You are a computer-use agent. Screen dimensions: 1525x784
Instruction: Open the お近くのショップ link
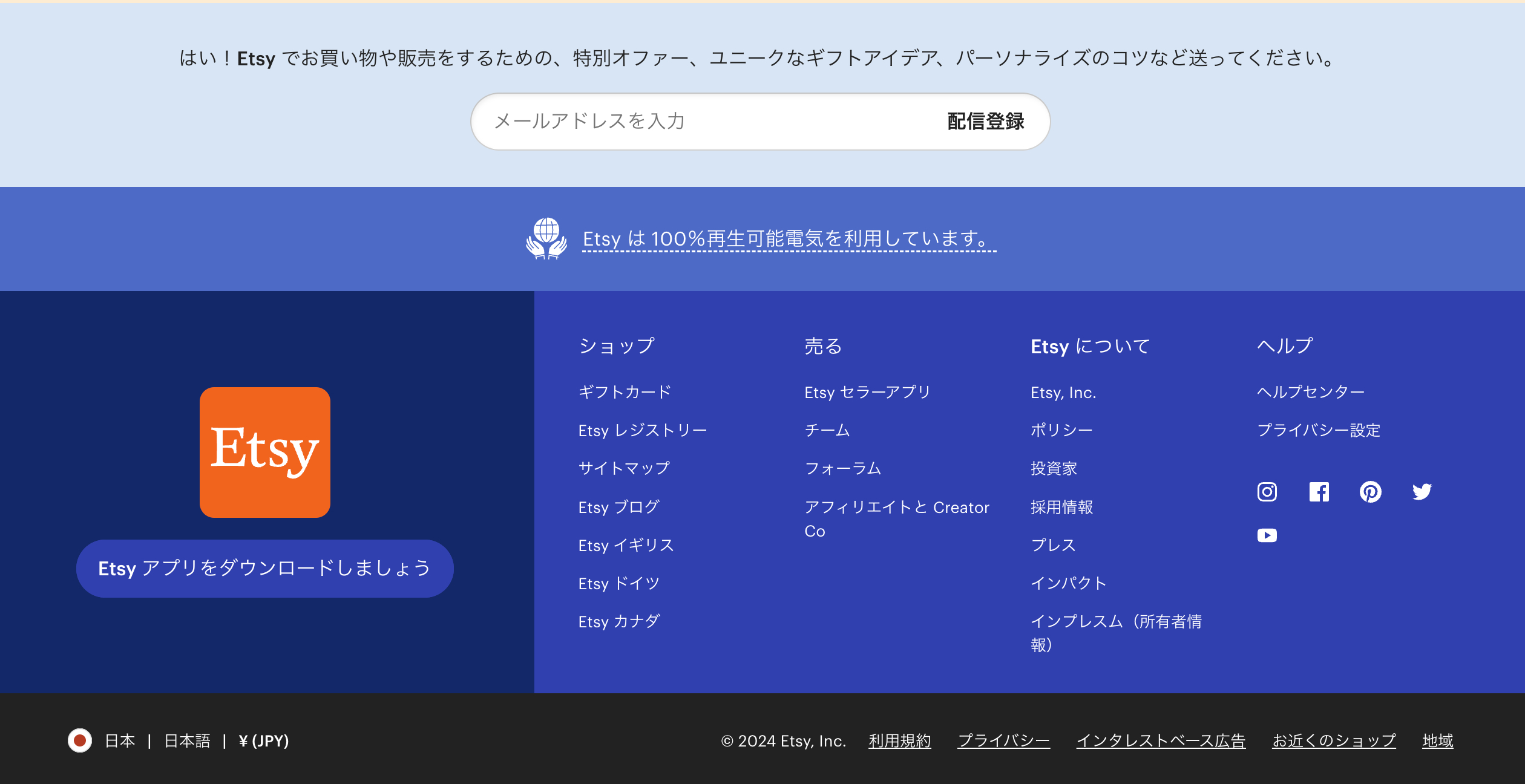point(1334,741)
